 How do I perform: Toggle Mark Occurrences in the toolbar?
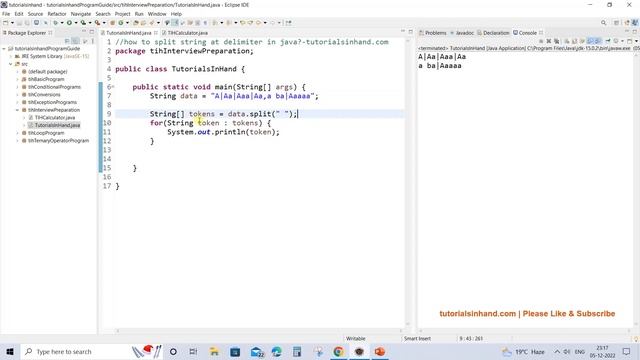pyautogui.click(x=175, y=23)
